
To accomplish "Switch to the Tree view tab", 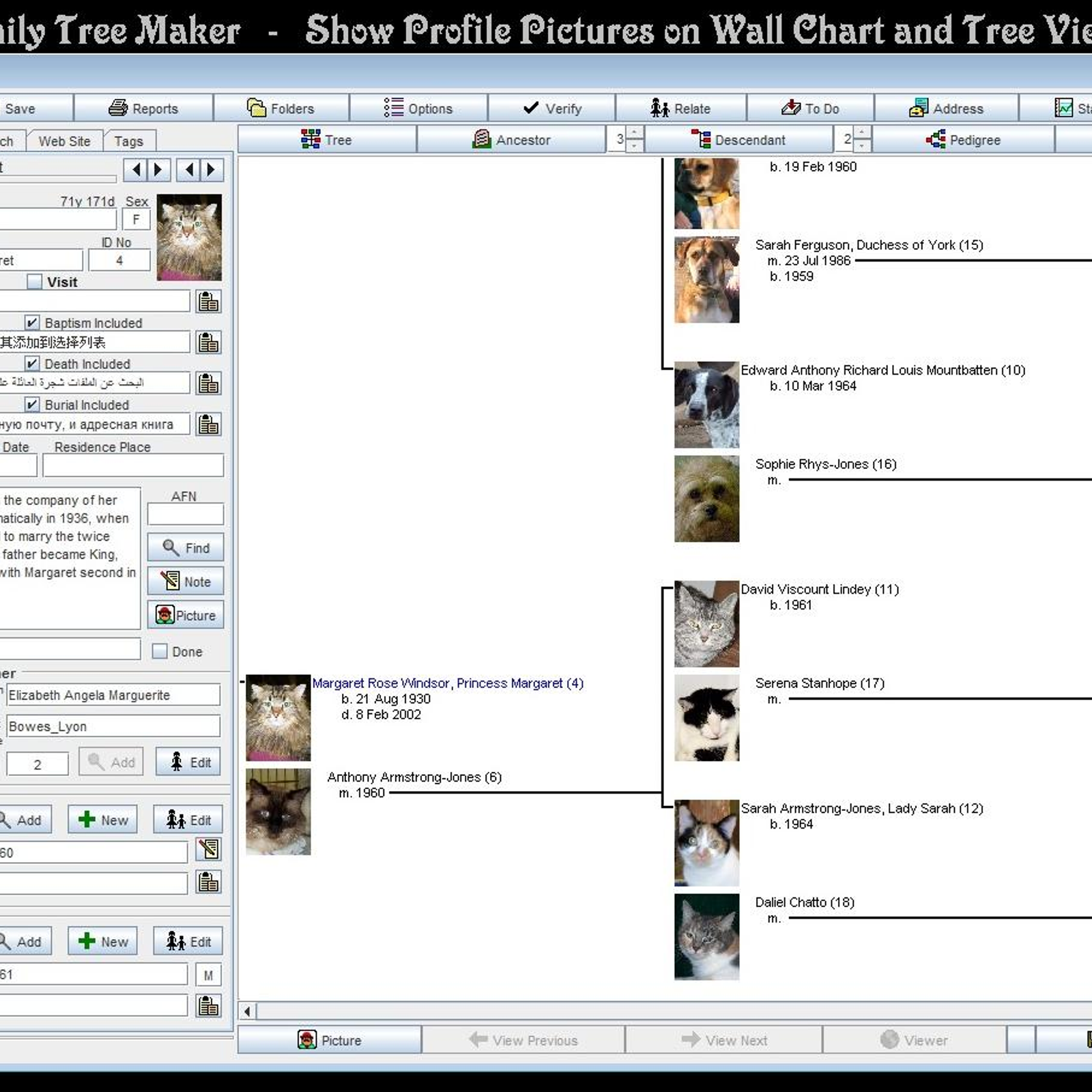I will pos(327,139).
